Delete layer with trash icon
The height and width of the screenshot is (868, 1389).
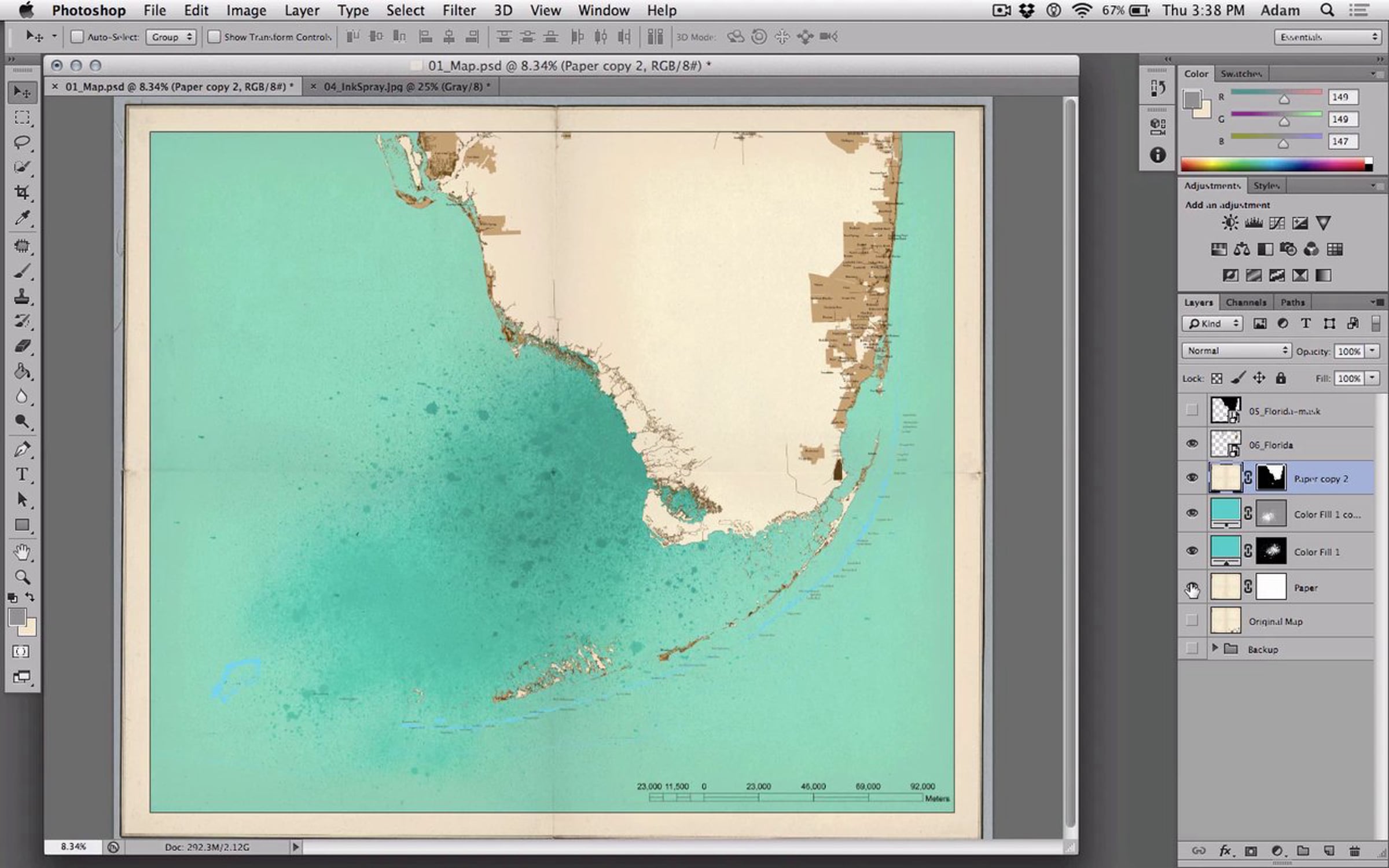[x=1354, y=851]
